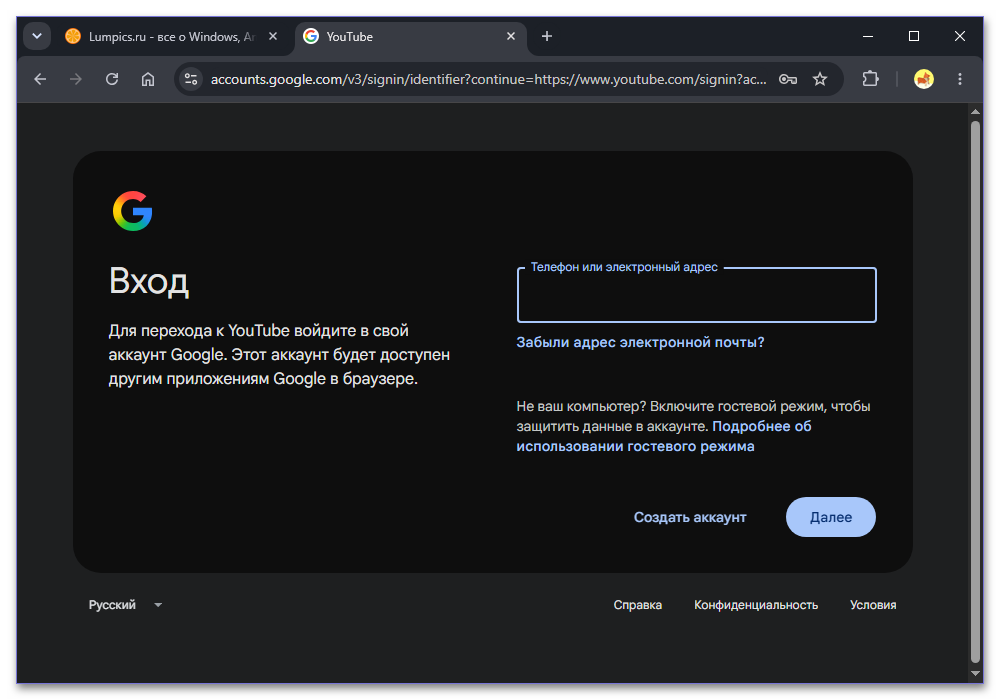This screenshot has height=700, width=1000.
Task: Close the browser window
Action: click(x=960, y=36)
